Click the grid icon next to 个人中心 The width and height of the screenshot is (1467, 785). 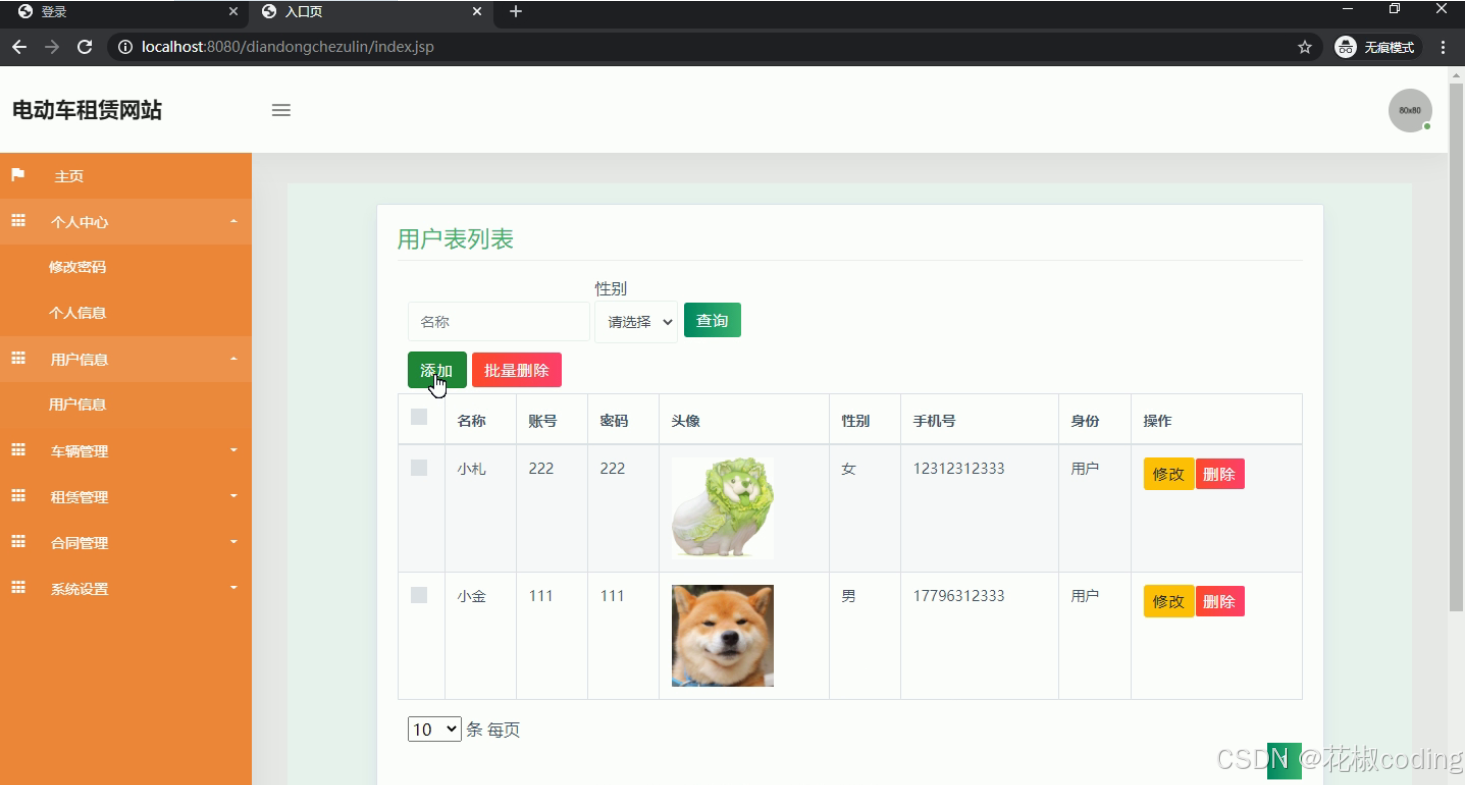tap(17, 221)
